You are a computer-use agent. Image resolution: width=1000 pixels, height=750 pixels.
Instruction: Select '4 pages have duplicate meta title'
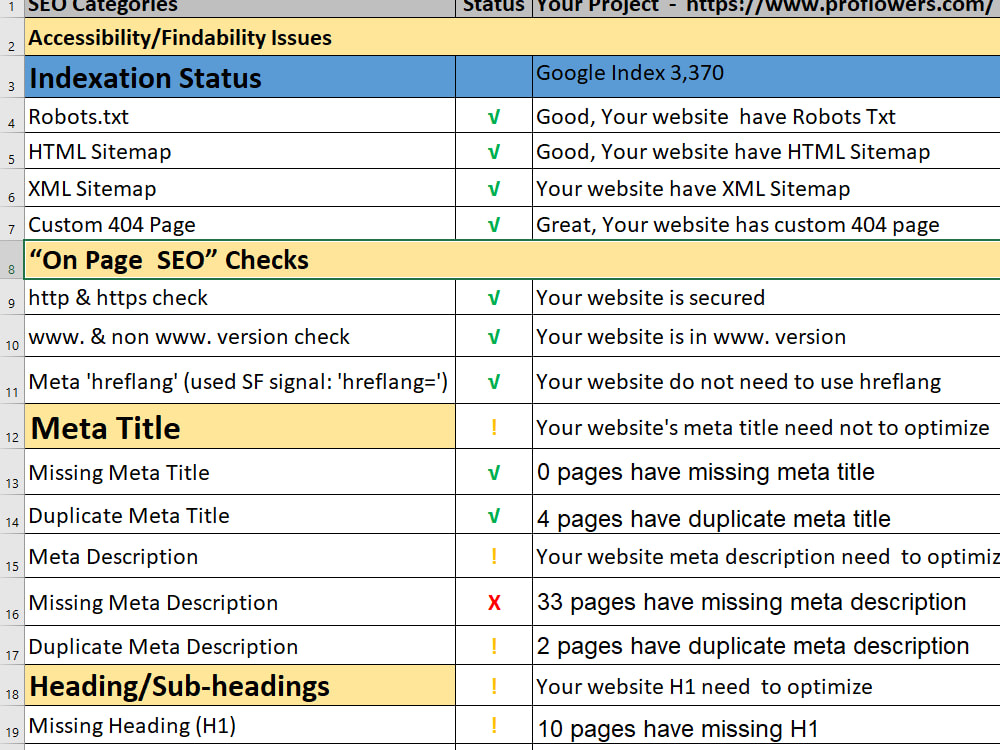click(766, 515)
